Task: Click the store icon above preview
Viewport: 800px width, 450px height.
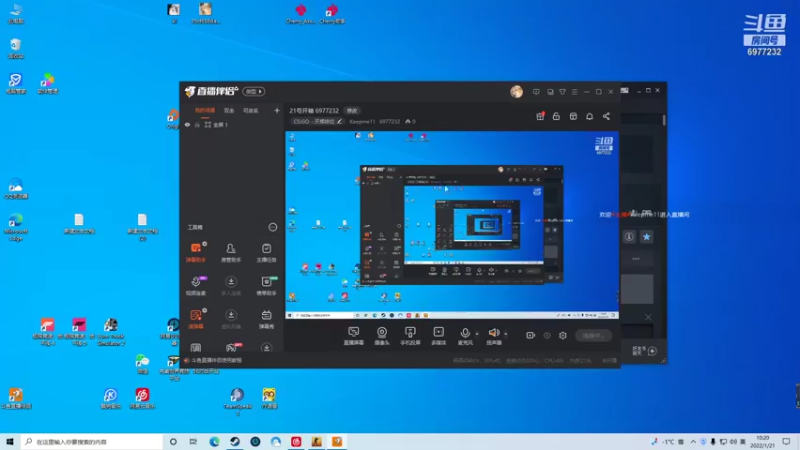Action: click(x=573, y=116)
